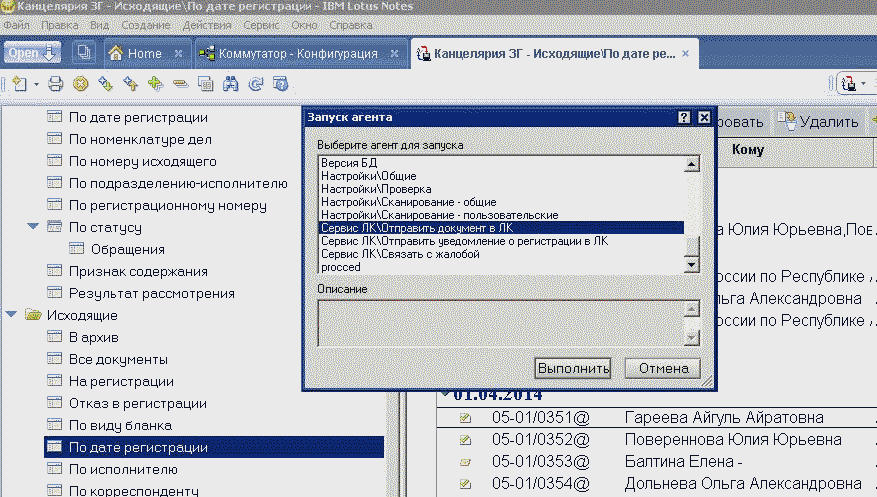Click the question mark help icon in dialog
The width and height of the screenshot is (877, 497).
coord(684,117)
